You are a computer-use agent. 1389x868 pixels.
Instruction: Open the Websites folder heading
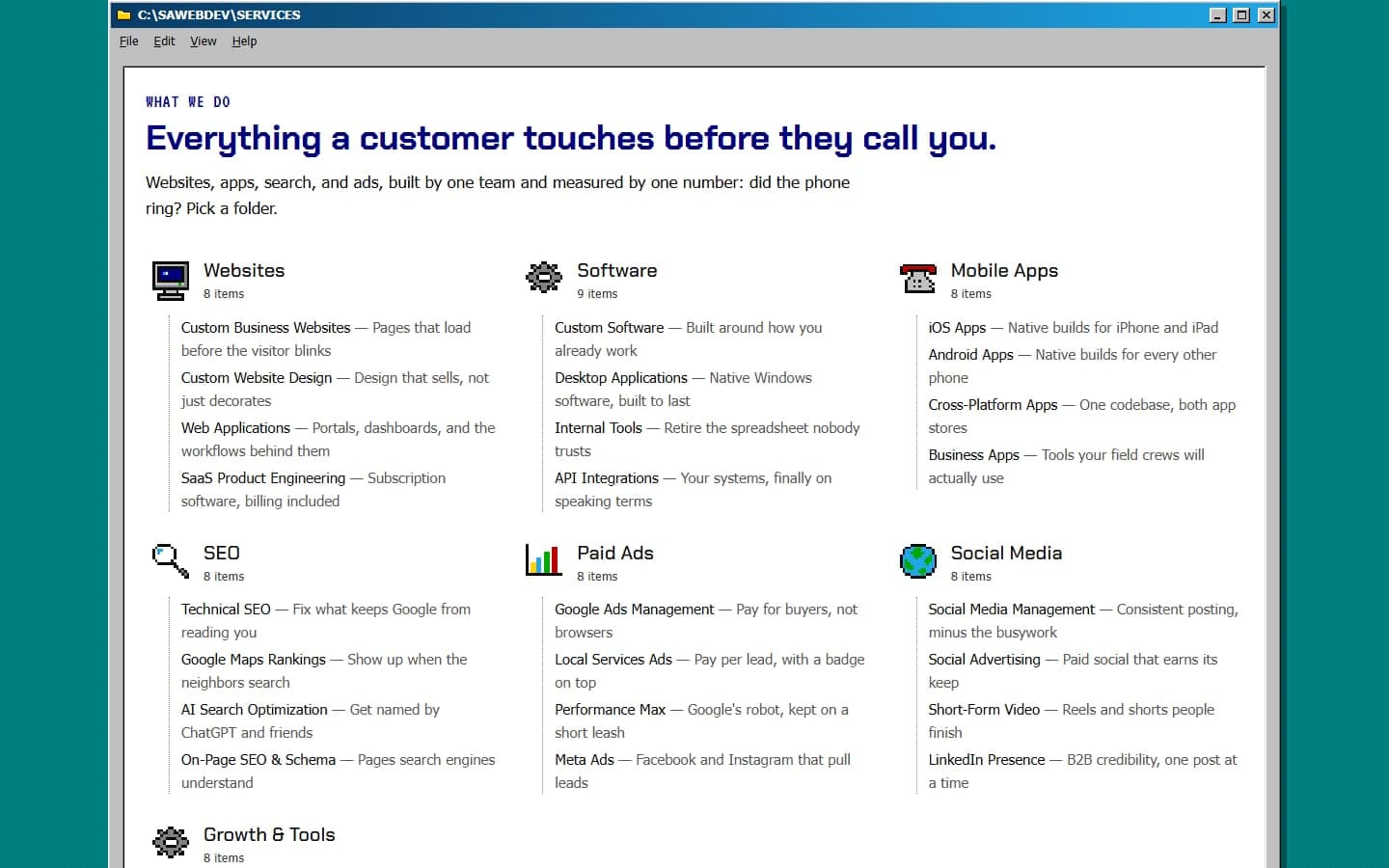244,271
